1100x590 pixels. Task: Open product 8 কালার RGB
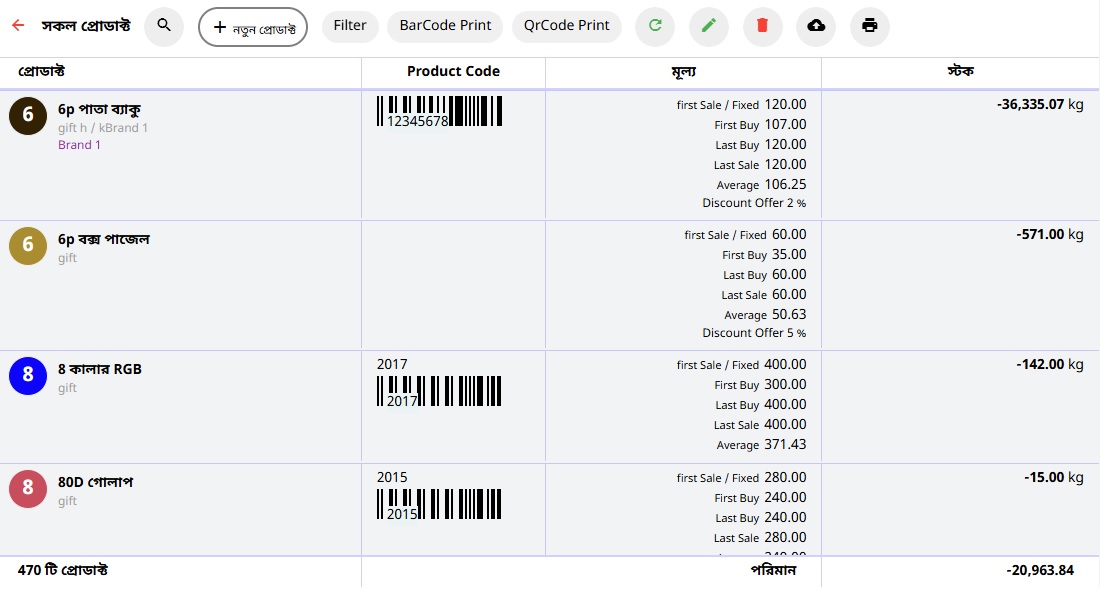pos(100,370)
